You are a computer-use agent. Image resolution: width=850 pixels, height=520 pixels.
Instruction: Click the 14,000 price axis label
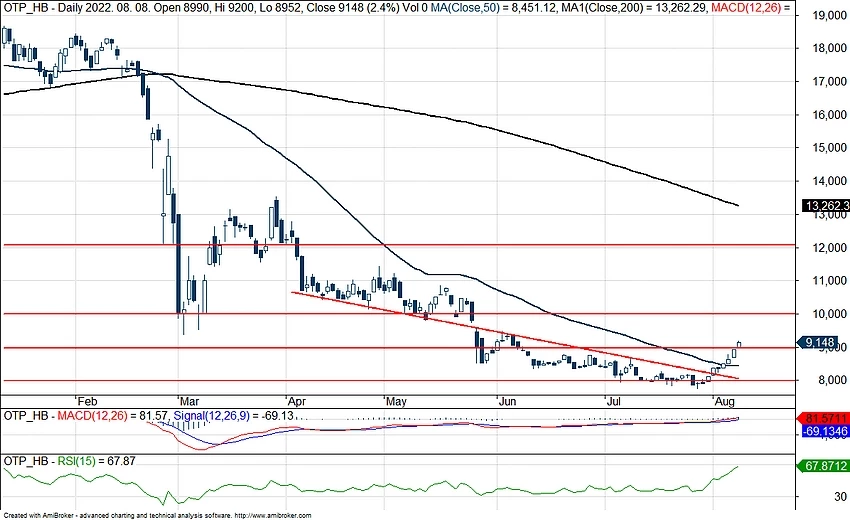click(x=829, y=181)
